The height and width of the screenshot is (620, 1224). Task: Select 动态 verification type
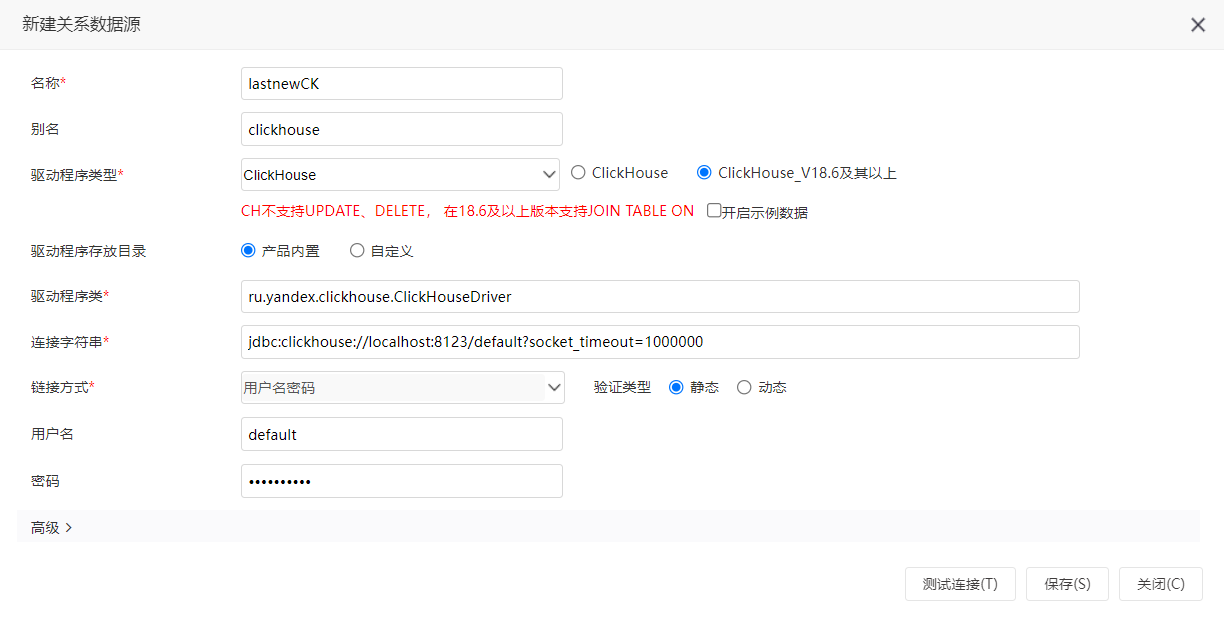744,387
